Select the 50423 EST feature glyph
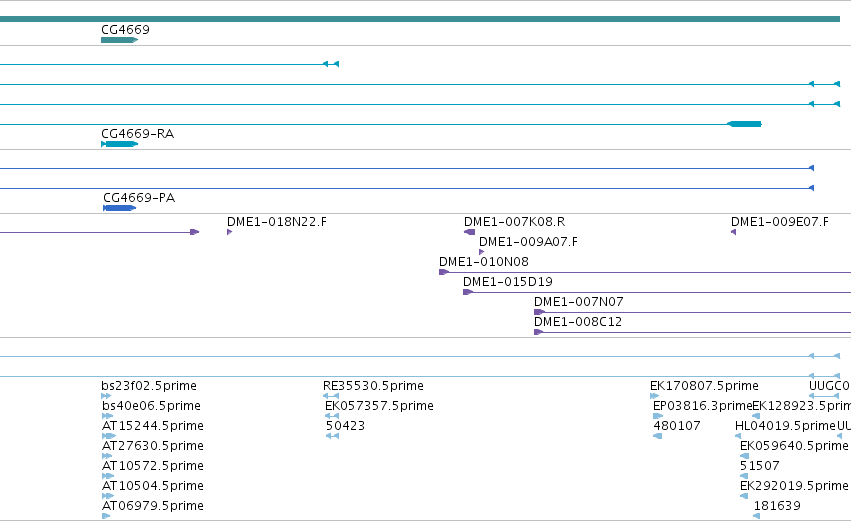The image size is (851, 521). tap(332, 436)
